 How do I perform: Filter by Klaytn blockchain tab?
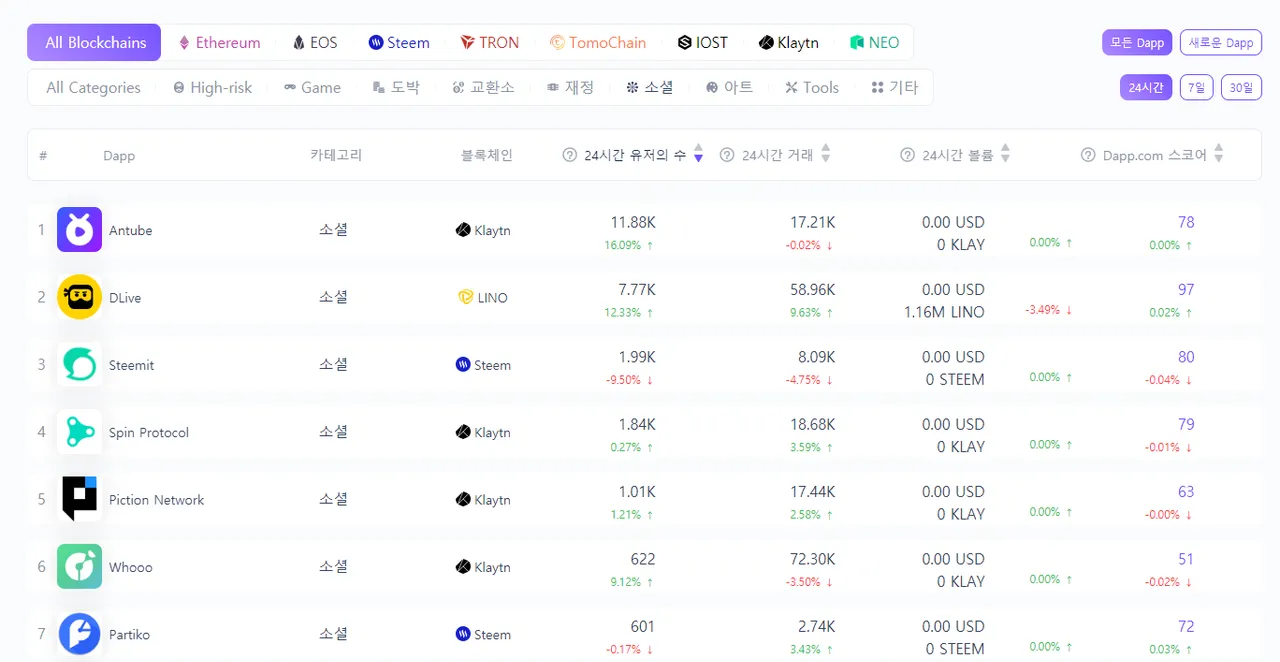click(x=788, y=42)
